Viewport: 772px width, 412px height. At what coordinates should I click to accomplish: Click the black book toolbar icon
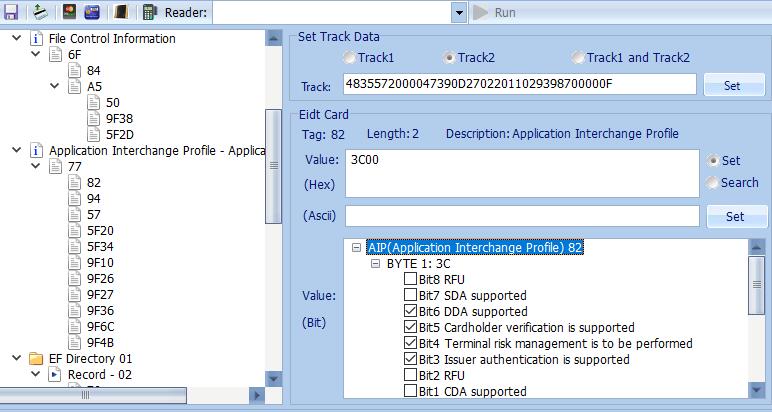pos(121,12)
